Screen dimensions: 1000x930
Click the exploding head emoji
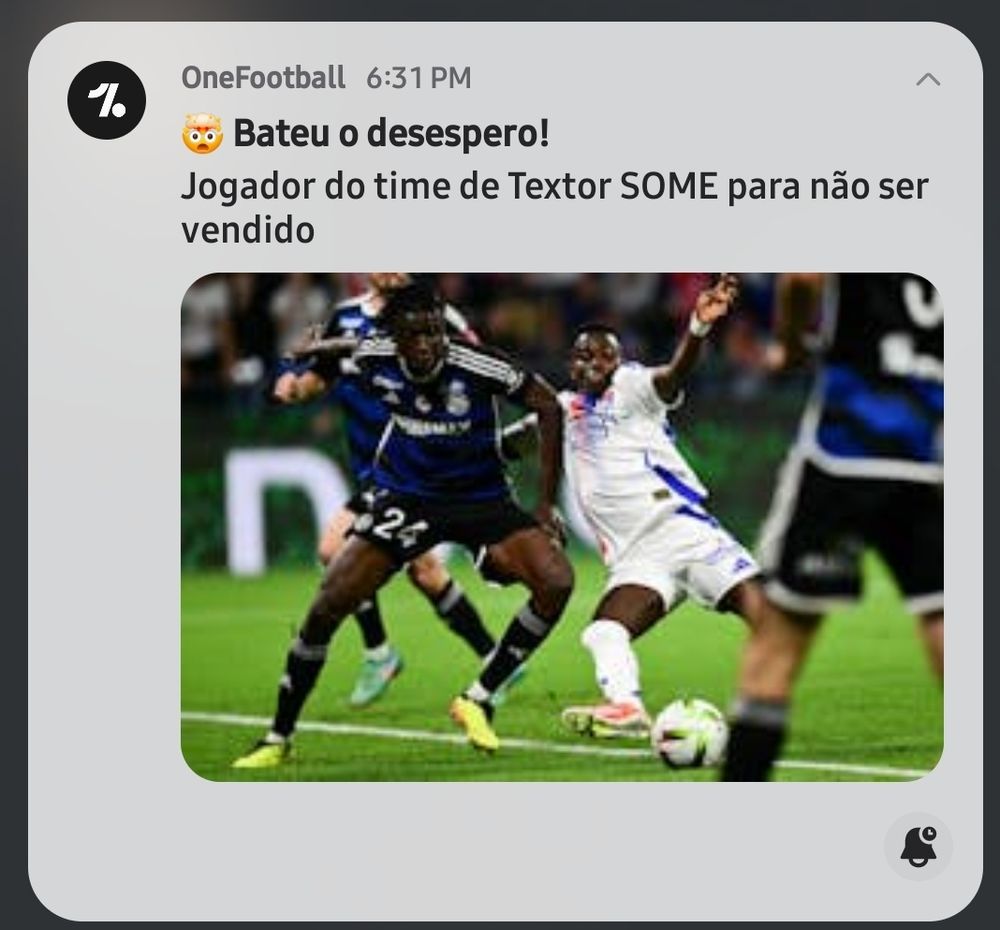[202, 133]
